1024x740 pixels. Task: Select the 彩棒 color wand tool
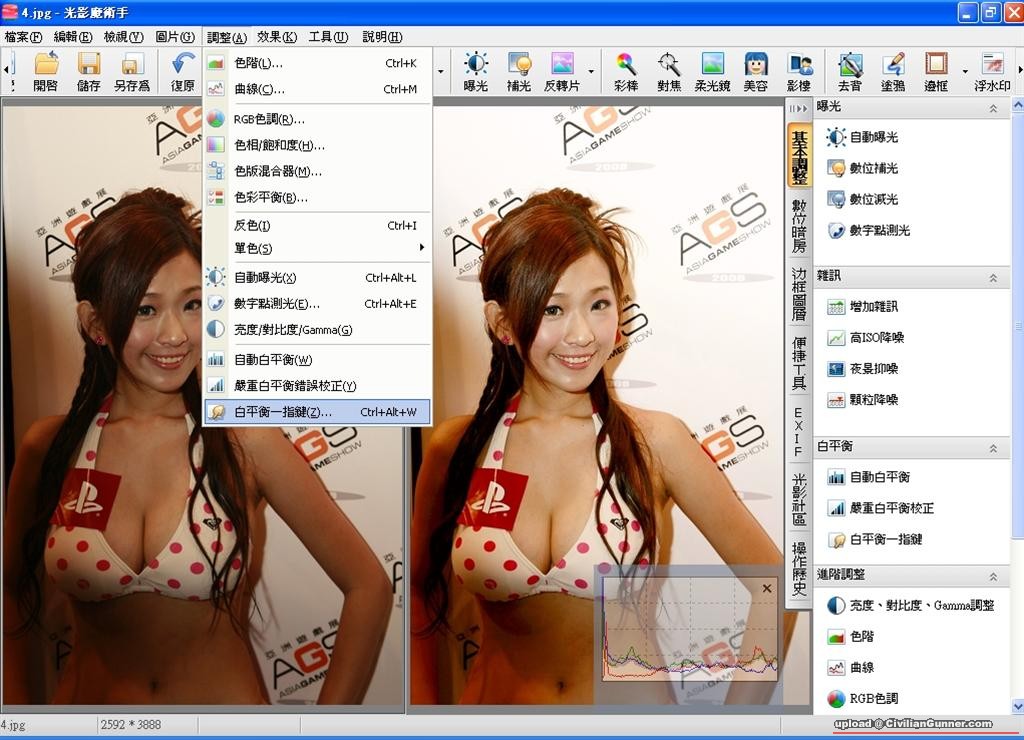click(626, 71)
